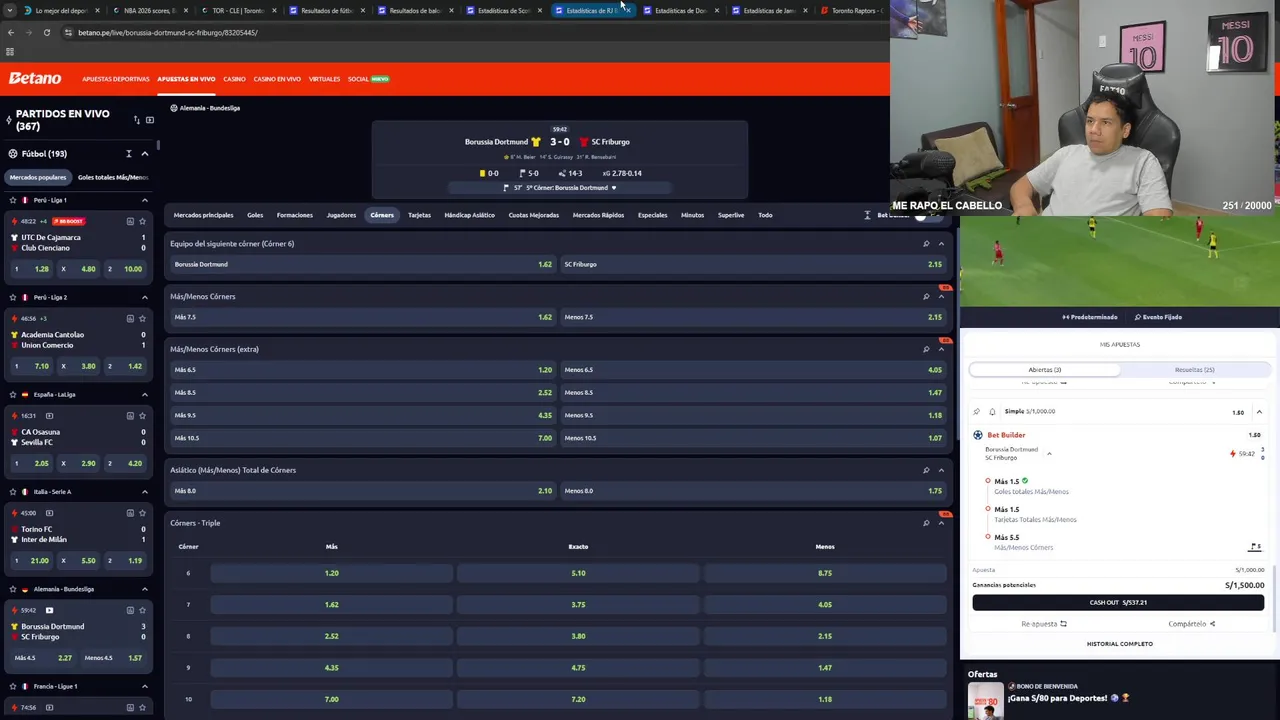Click Cash Out S/537.21 button
1280x720 pixels.
[1118, 602]
